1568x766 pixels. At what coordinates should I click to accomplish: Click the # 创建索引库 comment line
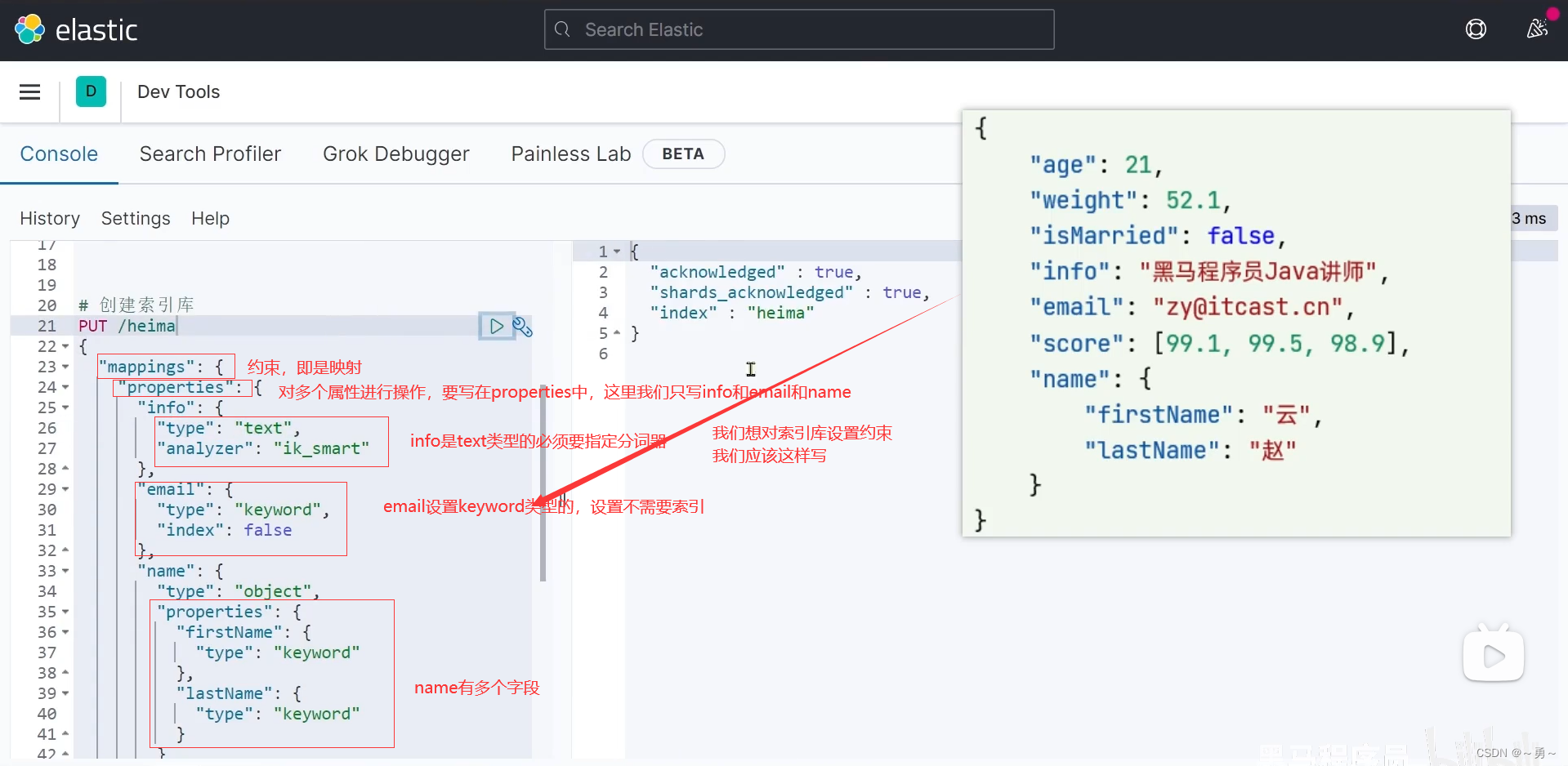click(x=136, y=305)
